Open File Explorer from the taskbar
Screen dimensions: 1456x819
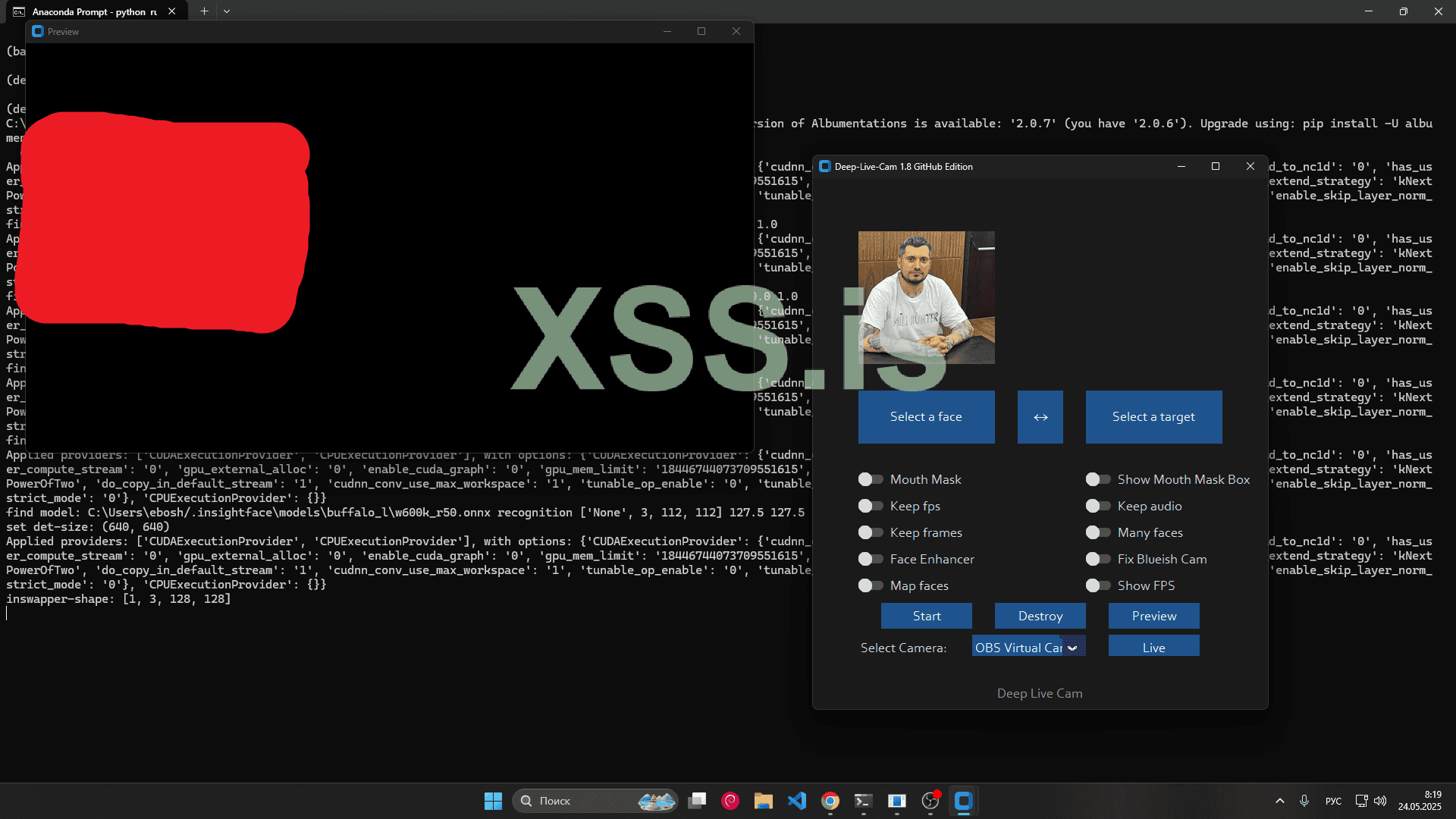[x=764, y=801]
